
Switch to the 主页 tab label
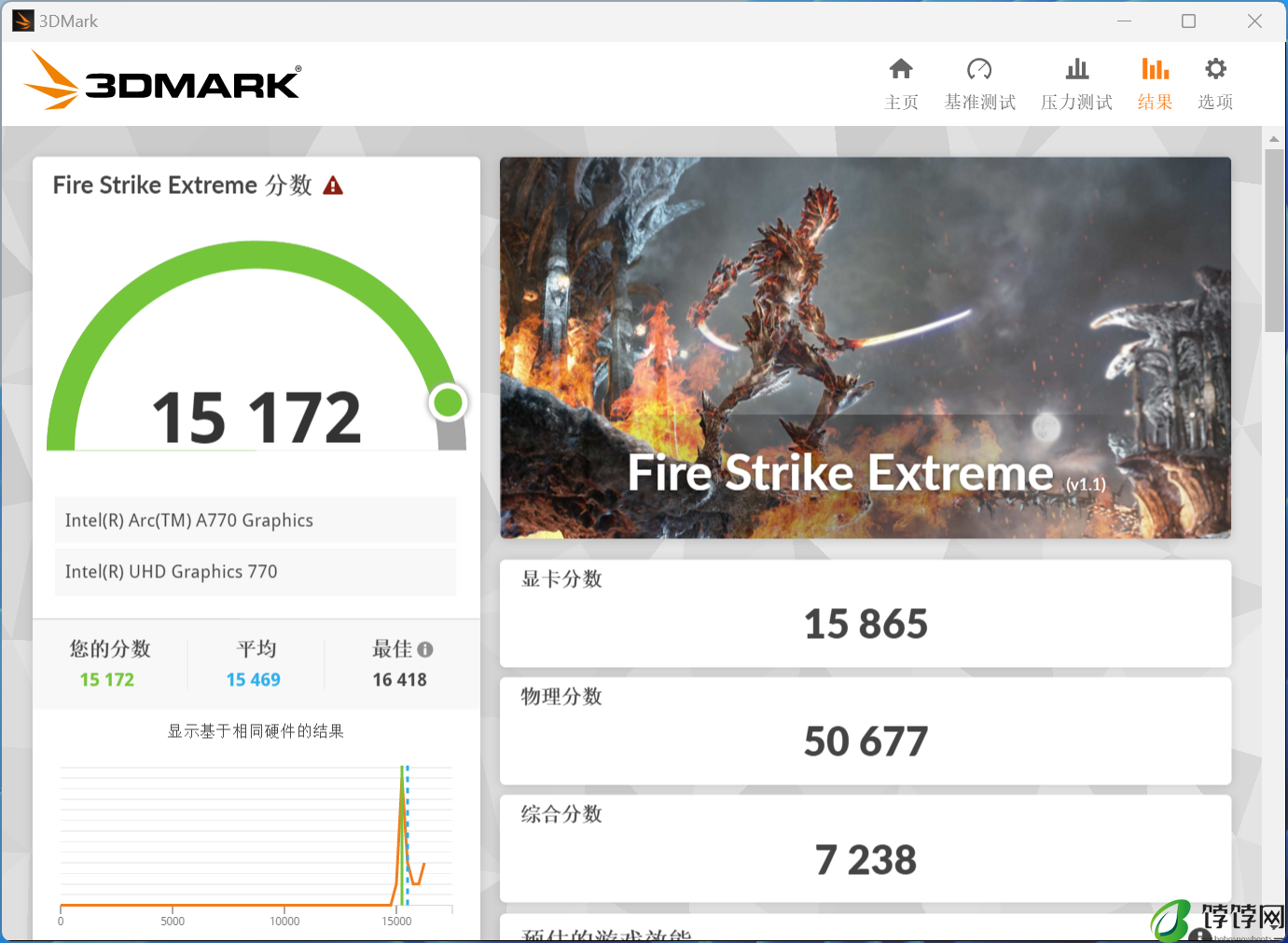pos(901,102)
